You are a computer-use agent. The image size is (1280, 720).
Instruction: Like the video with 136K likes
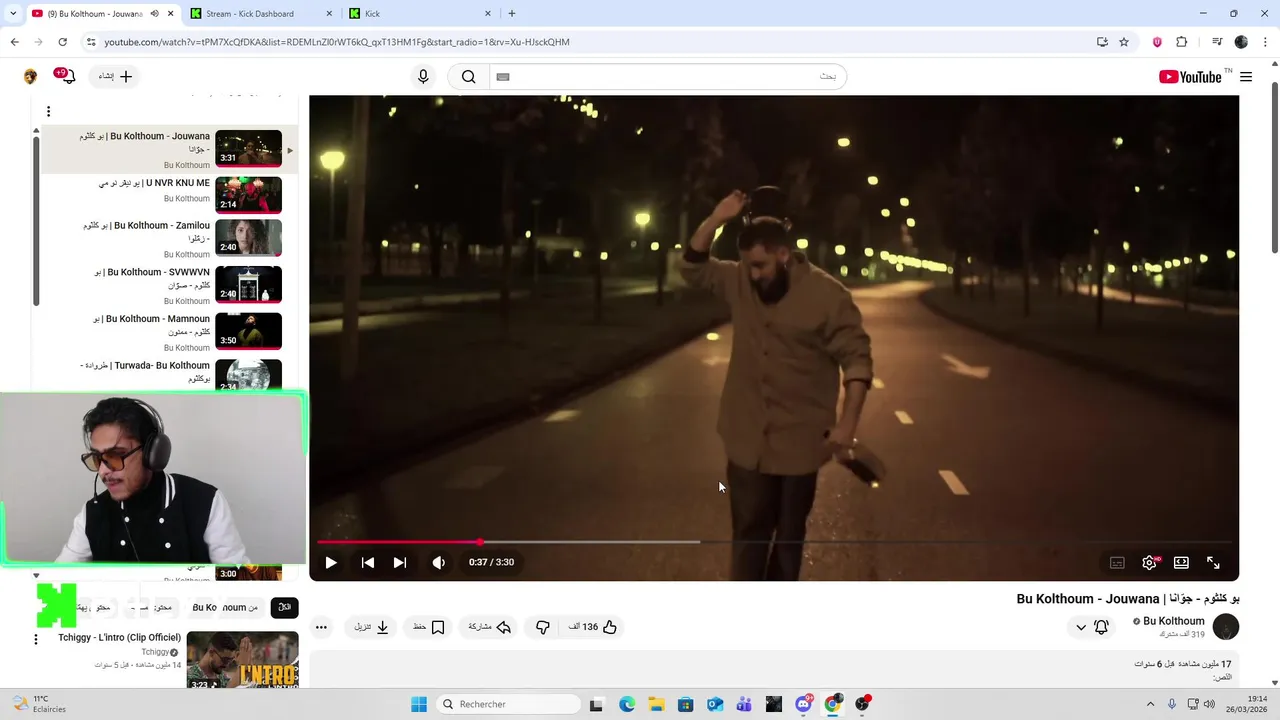point(593,627)
